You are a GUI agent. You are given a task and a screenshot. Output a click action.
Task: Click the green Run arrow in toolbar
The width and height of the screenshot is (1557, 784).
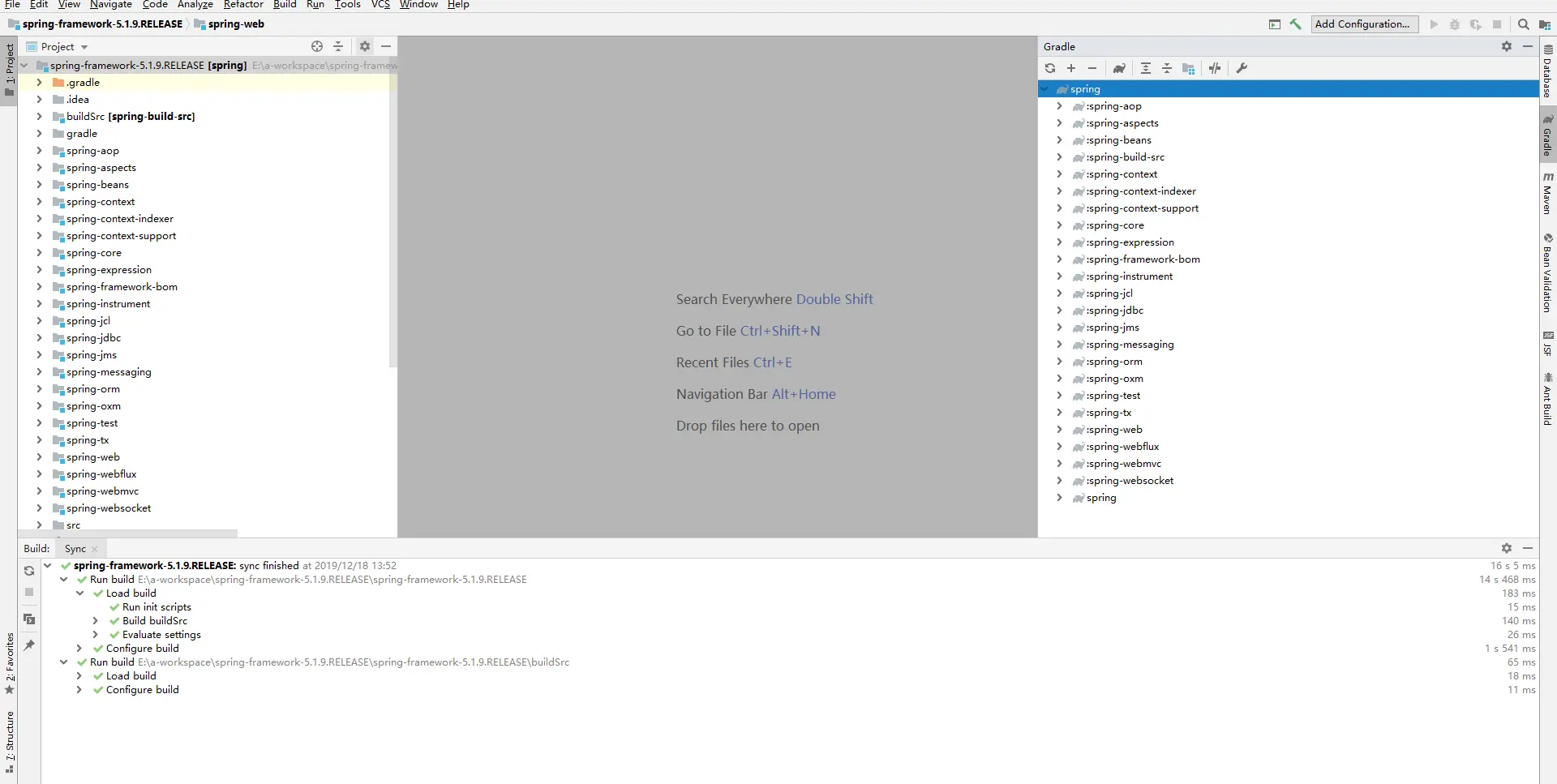(1434, 24)
